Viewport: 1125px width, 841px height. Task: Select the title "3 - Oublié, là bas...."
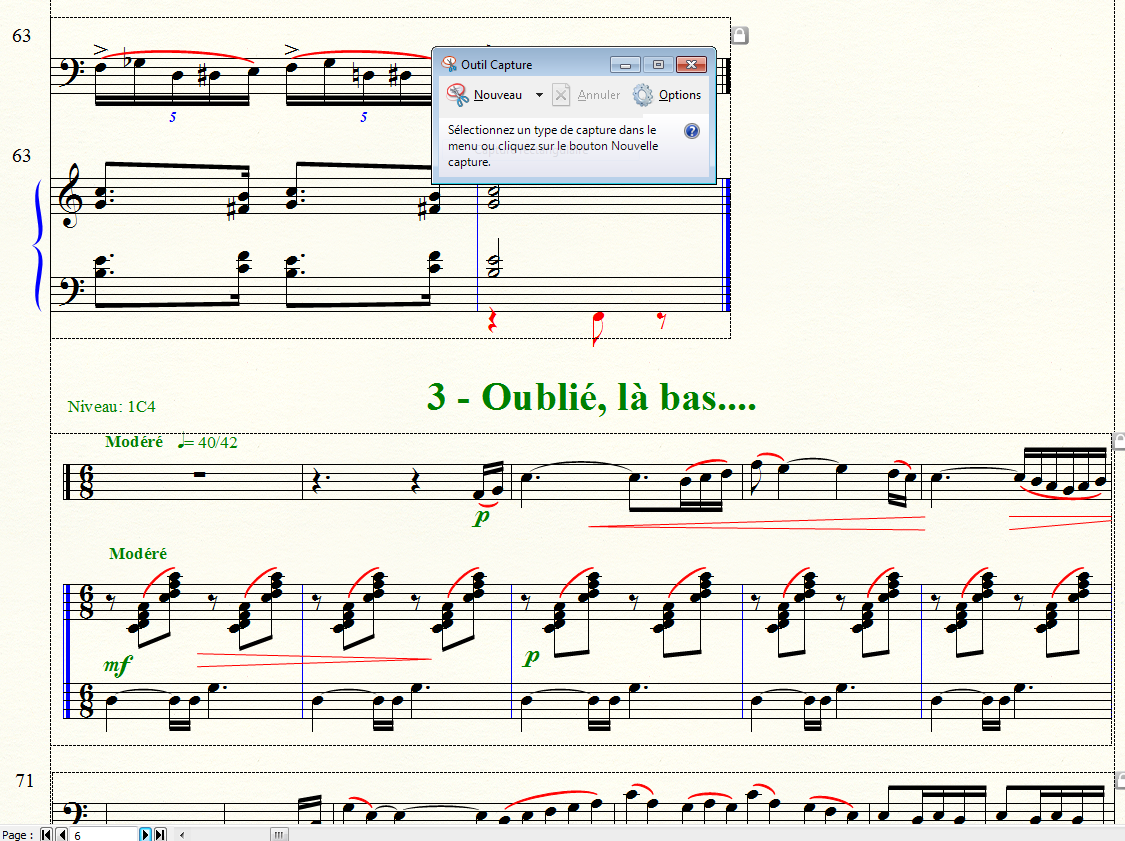(590, 397)
